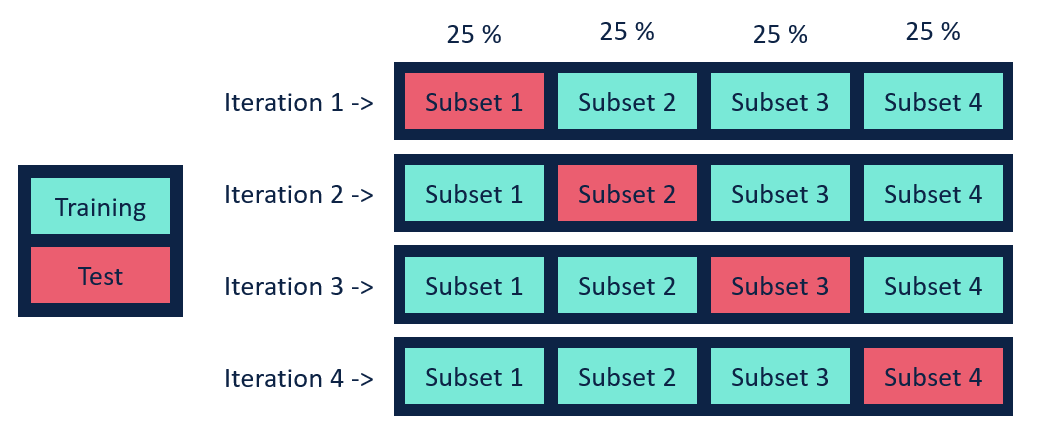Select the red Subset 4 in Iteration 4

click(933, 376)
